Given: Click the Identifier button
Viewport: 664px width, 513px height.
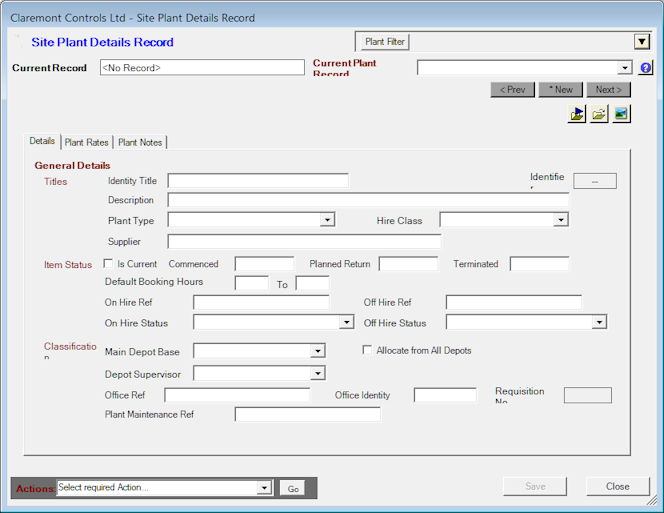Looking at the screenshot, I should click(595, 181).
